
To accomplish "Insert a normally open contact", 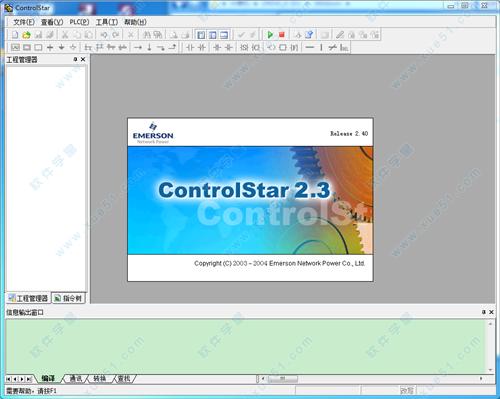I will [190, 47].
